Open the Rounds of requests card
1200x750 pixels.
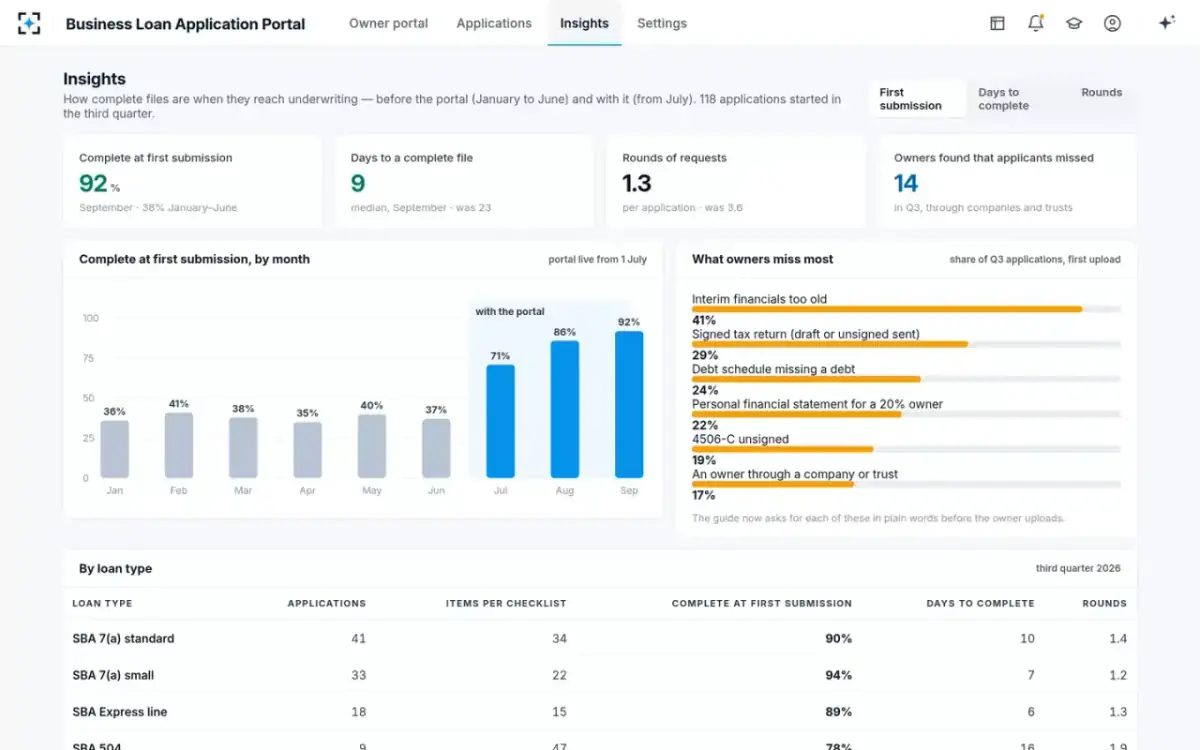click(736, 182)
